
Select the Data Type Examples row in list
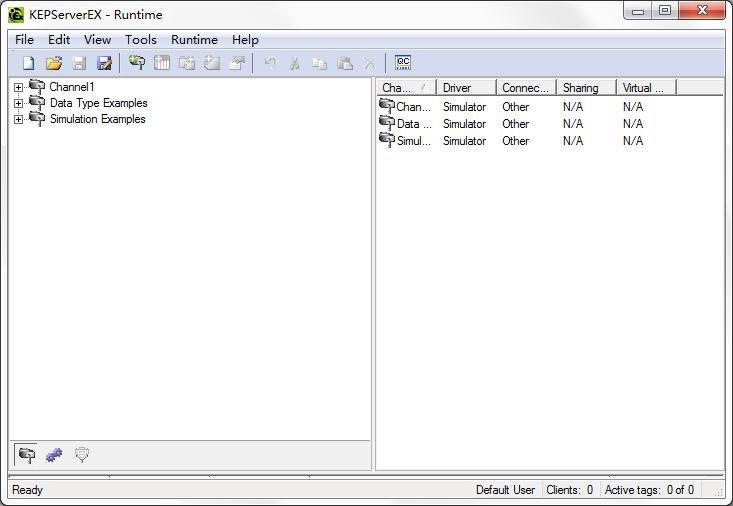pyautogui.click(x=414, y=124)
